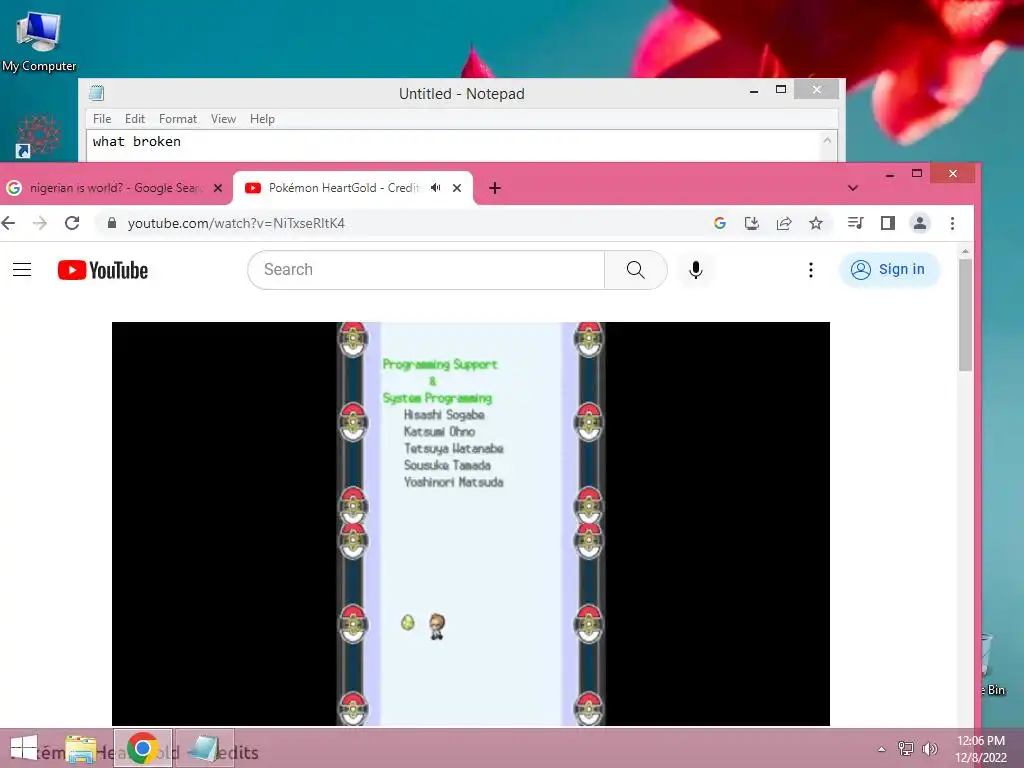Open the Help menu in Notepad
The height and width of the screenshot is (768, 1024).
tap(262, 119)
